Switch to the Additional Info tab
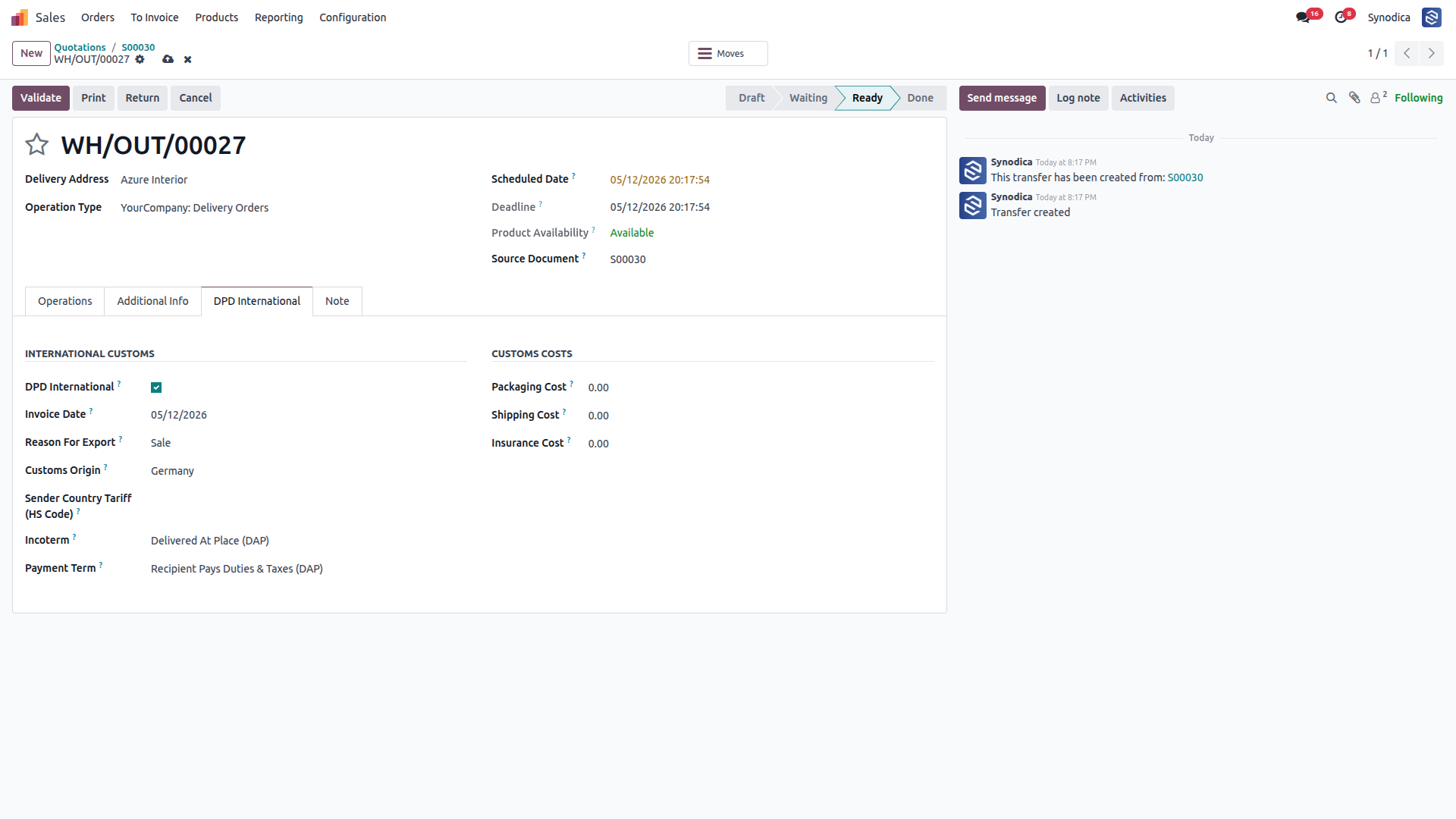Viewport: 1456px width, 819px height. pos(152,301)
